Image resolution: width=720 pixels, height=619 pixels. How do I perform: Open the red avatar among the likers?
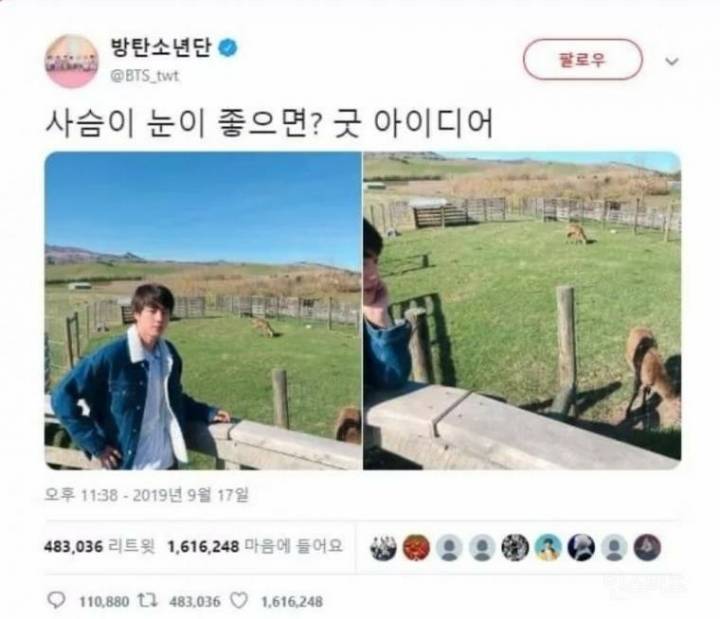pos(416,547)
